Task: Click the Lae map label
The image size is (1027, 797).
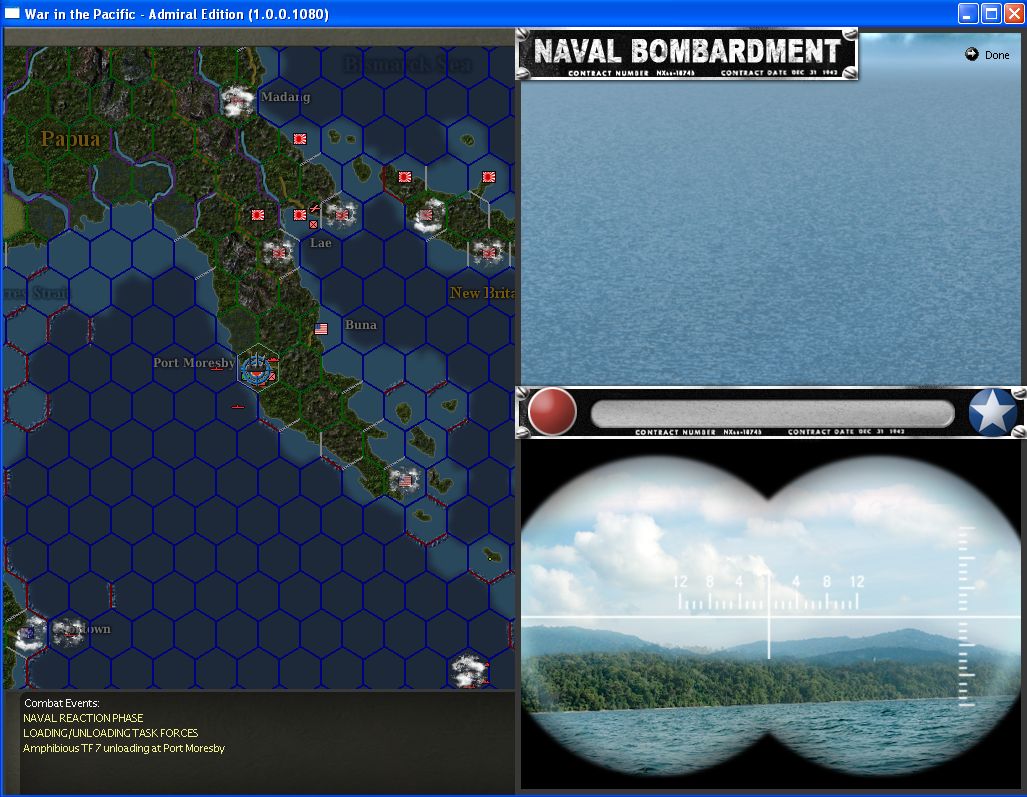Action: click(320, 243)
